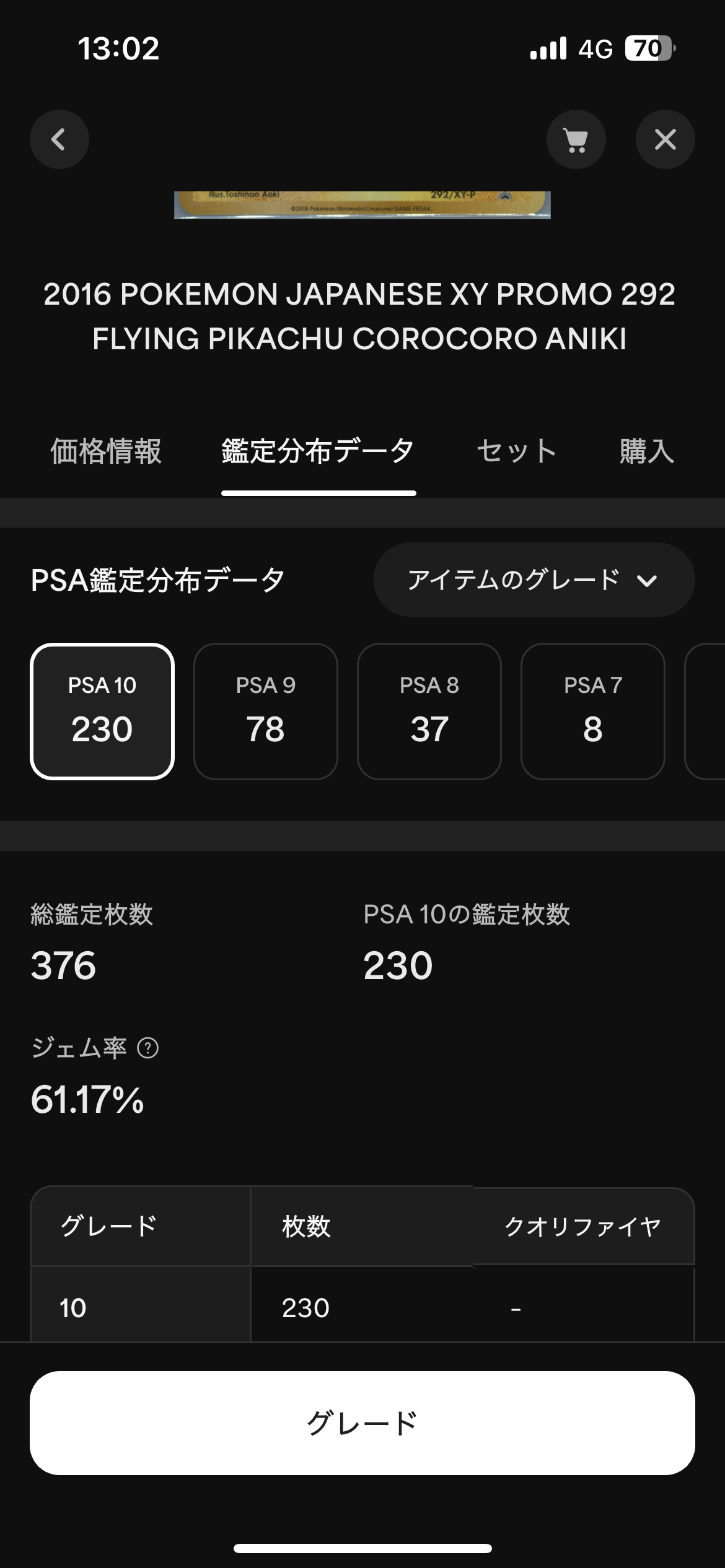Open the shopping cart icon

point(576,139)
